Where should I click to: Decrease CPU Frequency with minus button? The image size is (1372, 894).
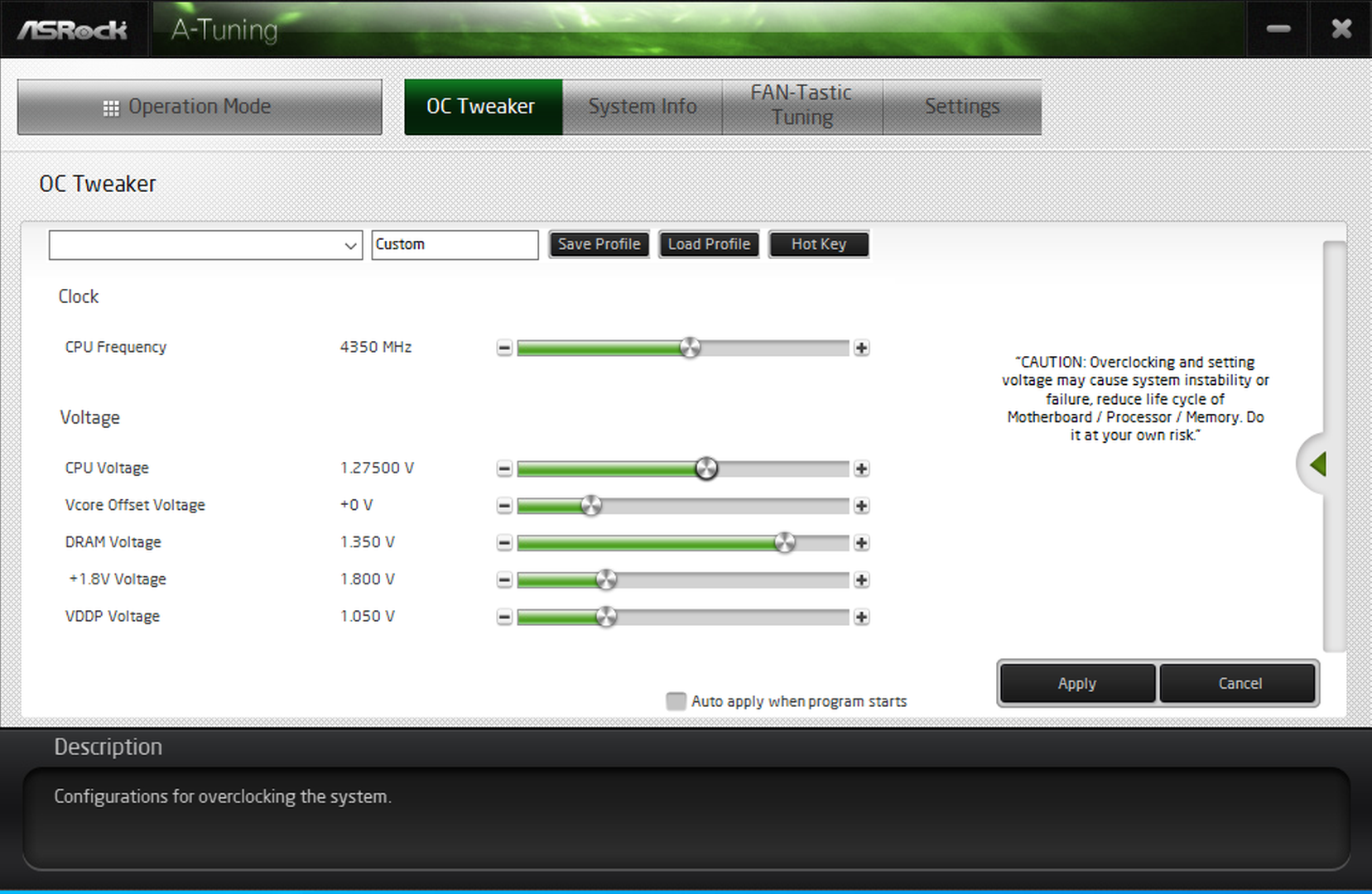point(504,348)
